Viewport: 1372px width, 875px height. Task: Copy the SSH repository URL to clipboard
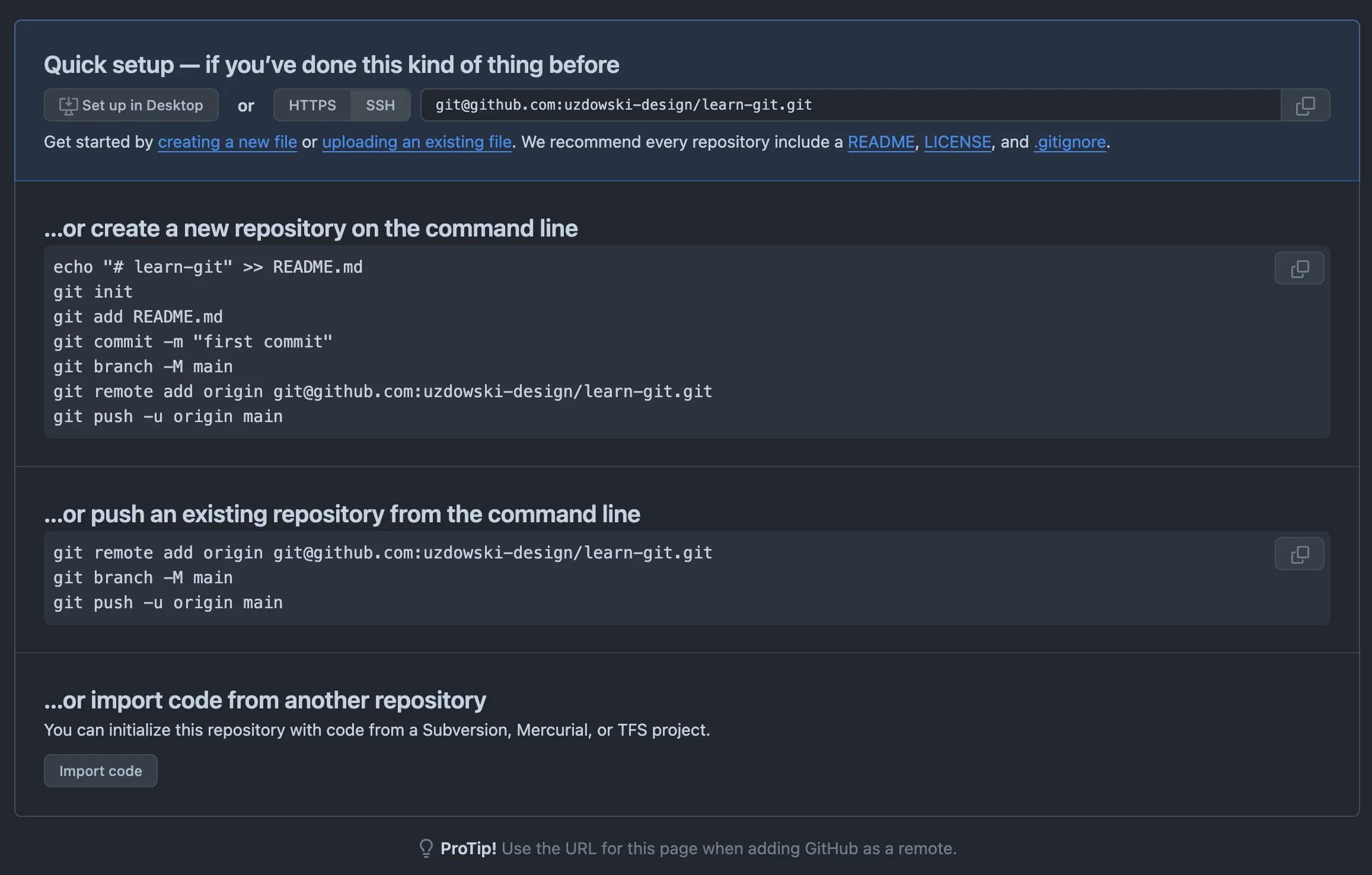tap(1305, 106)
